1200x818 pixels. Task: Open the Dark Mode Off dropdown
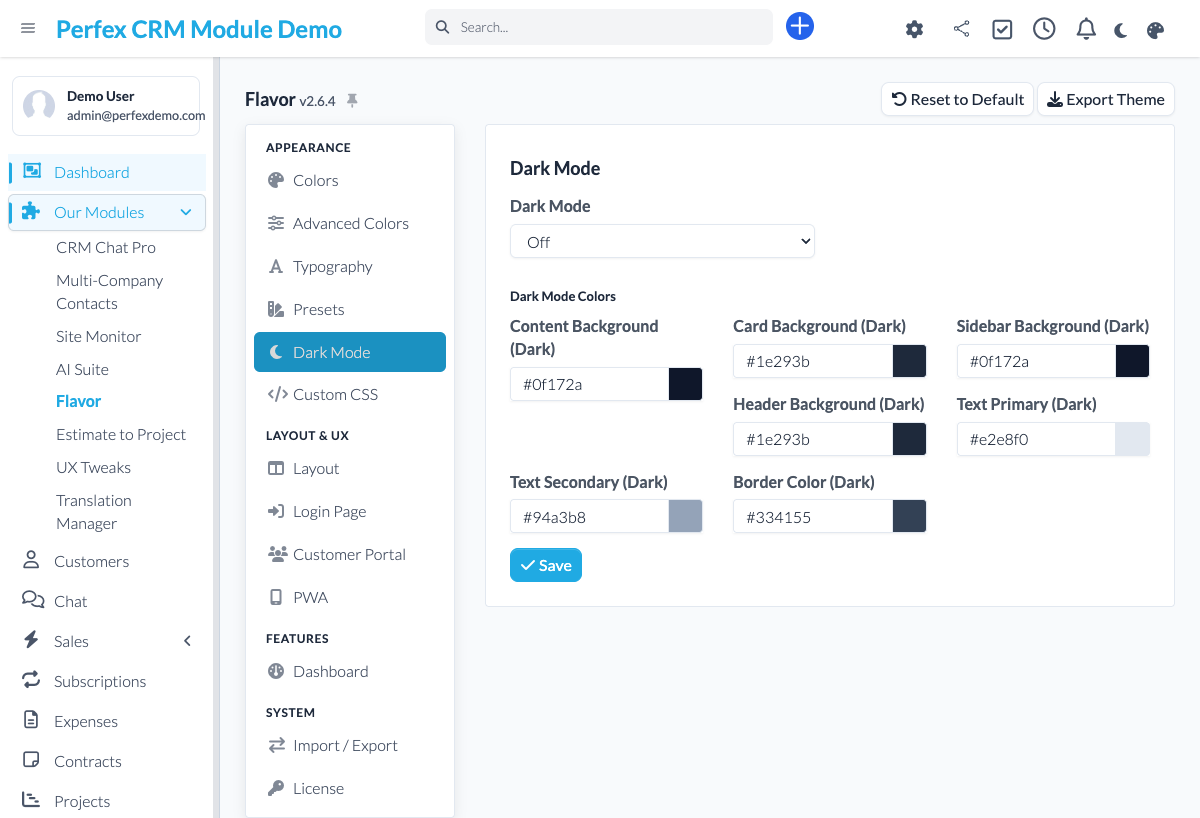pyautogui.click(x=662, y=242)
